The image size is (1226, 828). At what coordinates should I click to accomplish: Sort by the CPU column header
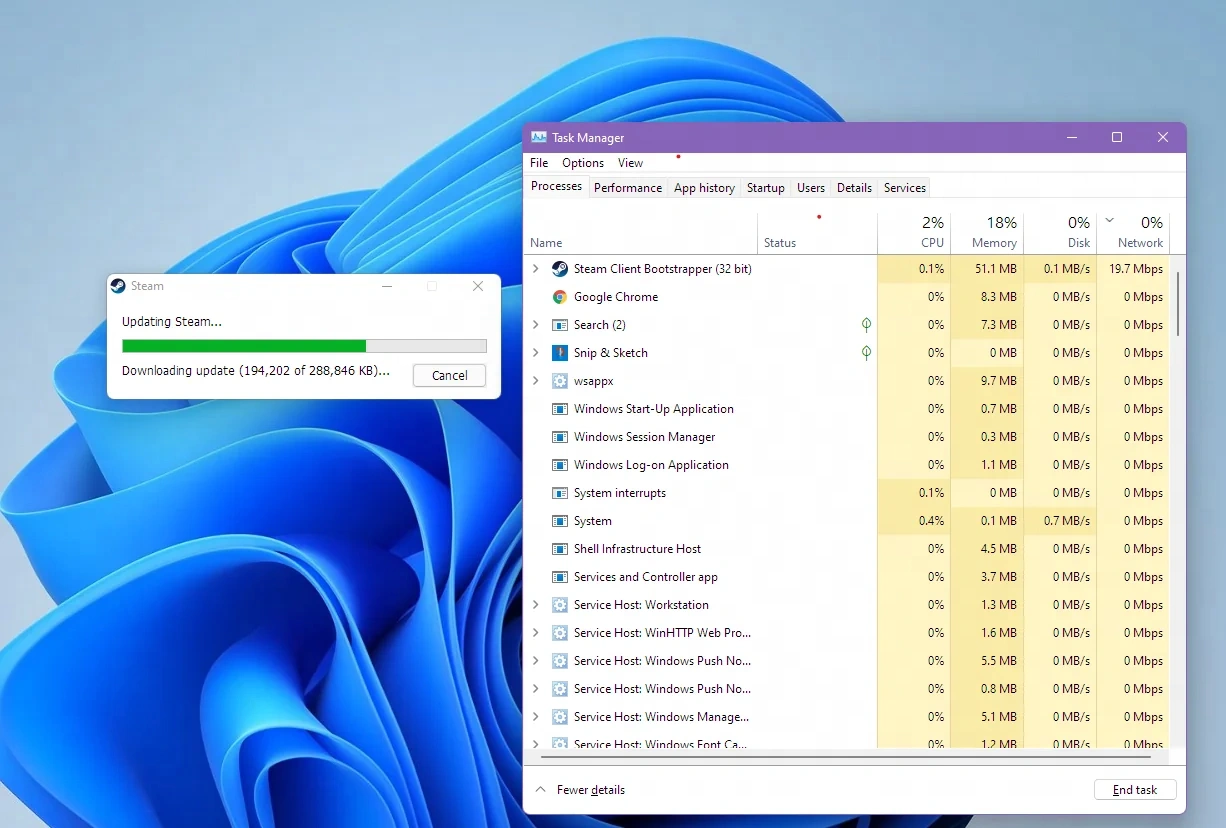point(914,234)
